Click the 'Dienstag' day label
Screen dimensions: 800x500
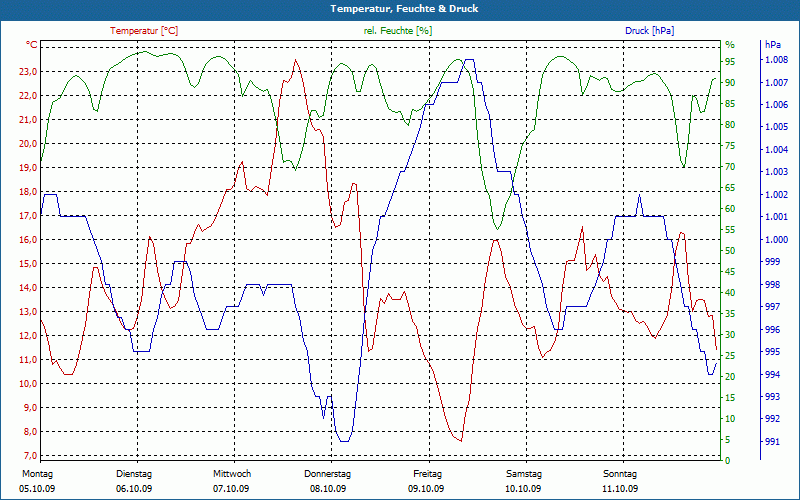coord(134,474)
